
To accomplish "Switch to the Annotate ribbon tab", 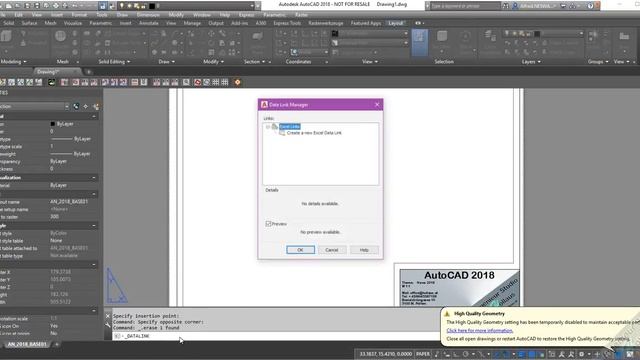I will click(149, 23).
